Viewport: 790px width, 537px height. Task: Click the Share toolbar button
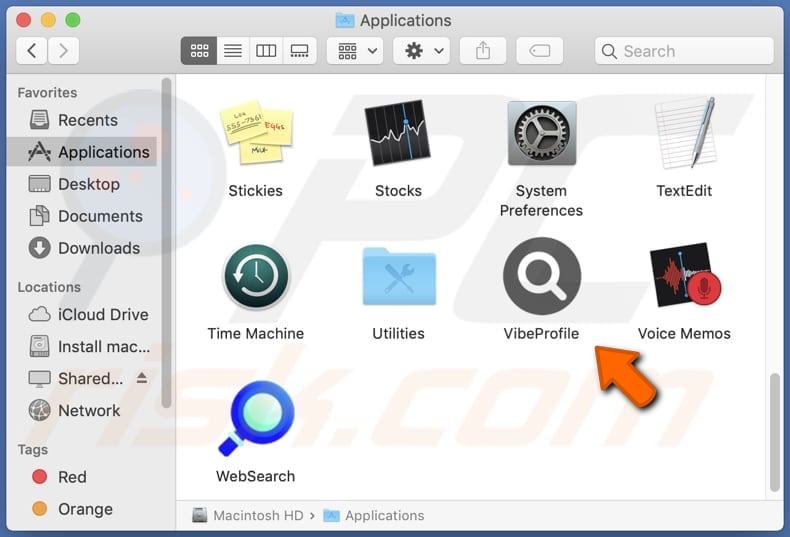[x=483, y=51]
